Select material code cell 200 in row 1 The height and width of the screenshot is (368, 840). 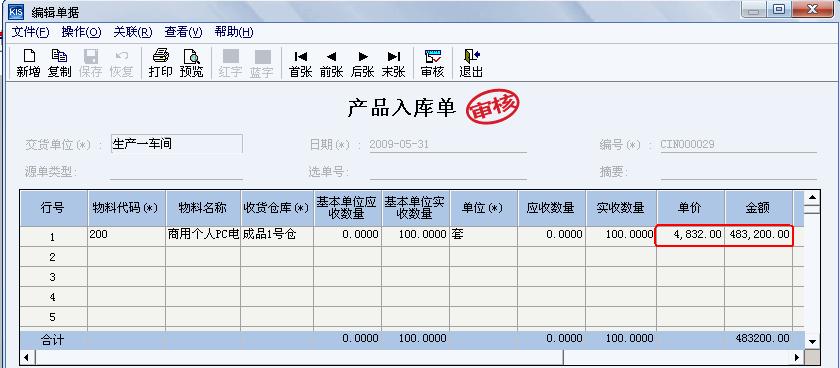126,235
